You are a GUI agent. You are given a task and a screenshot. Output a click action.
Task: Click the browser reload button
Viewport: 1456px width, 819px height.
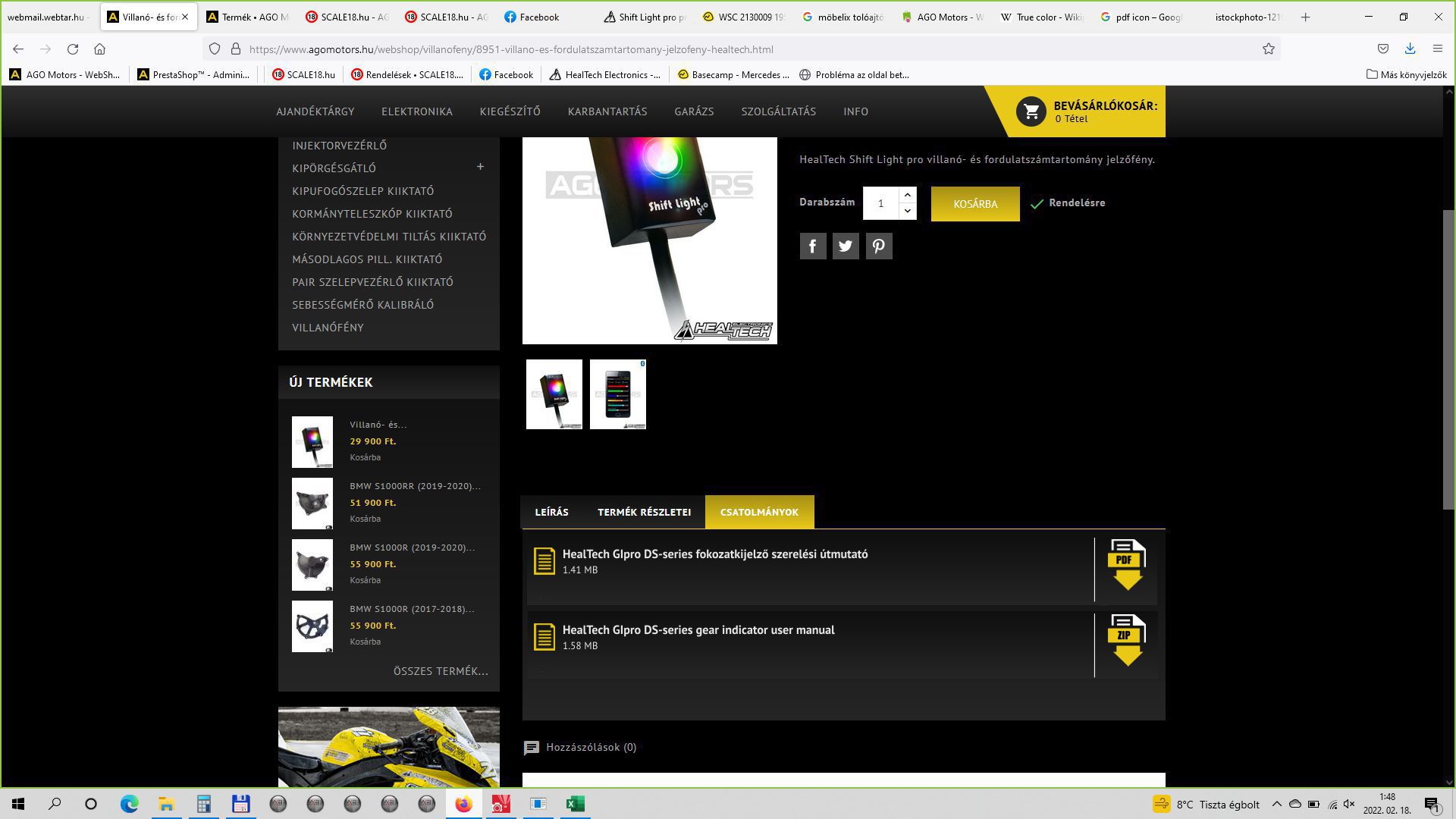click(x=73, y=49)
